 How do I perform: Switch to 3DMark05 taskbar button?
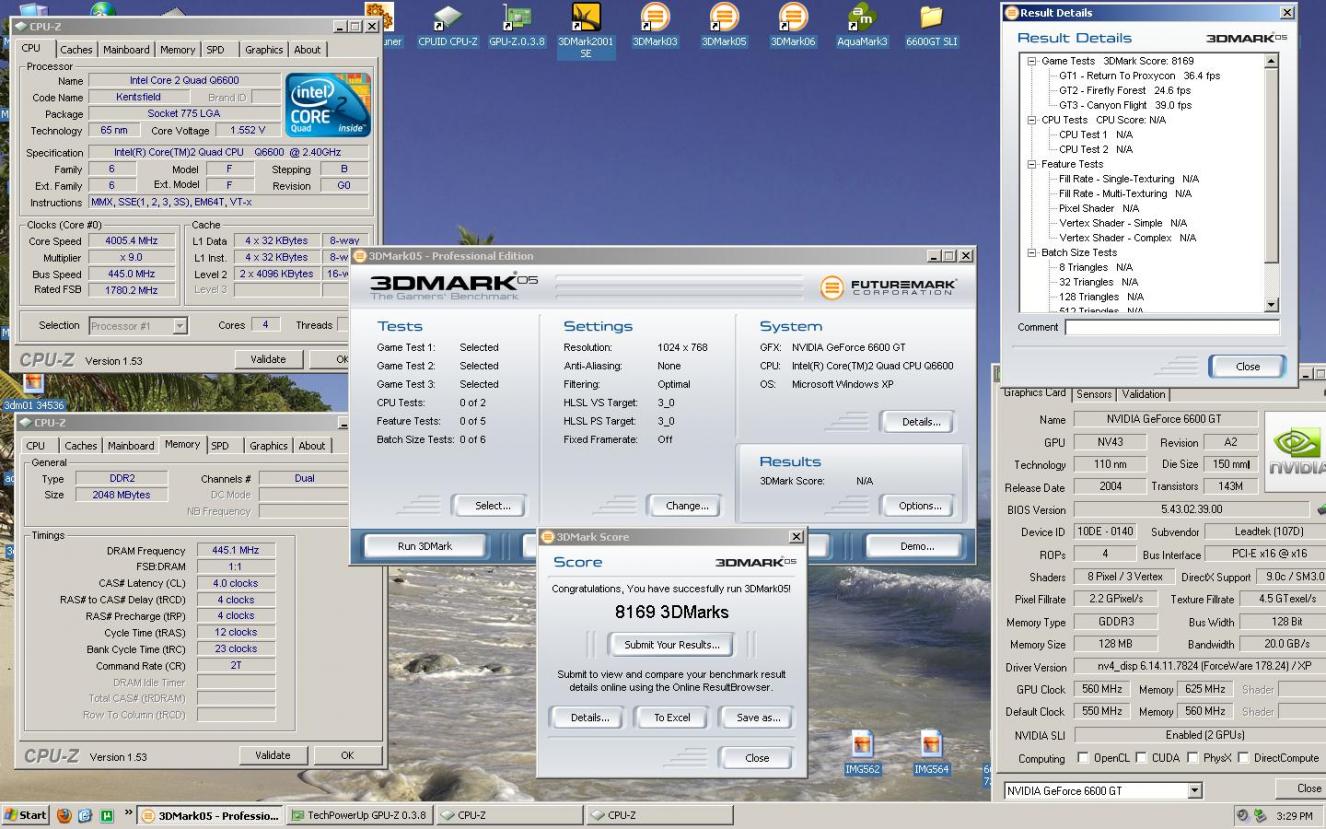point(210,816)
